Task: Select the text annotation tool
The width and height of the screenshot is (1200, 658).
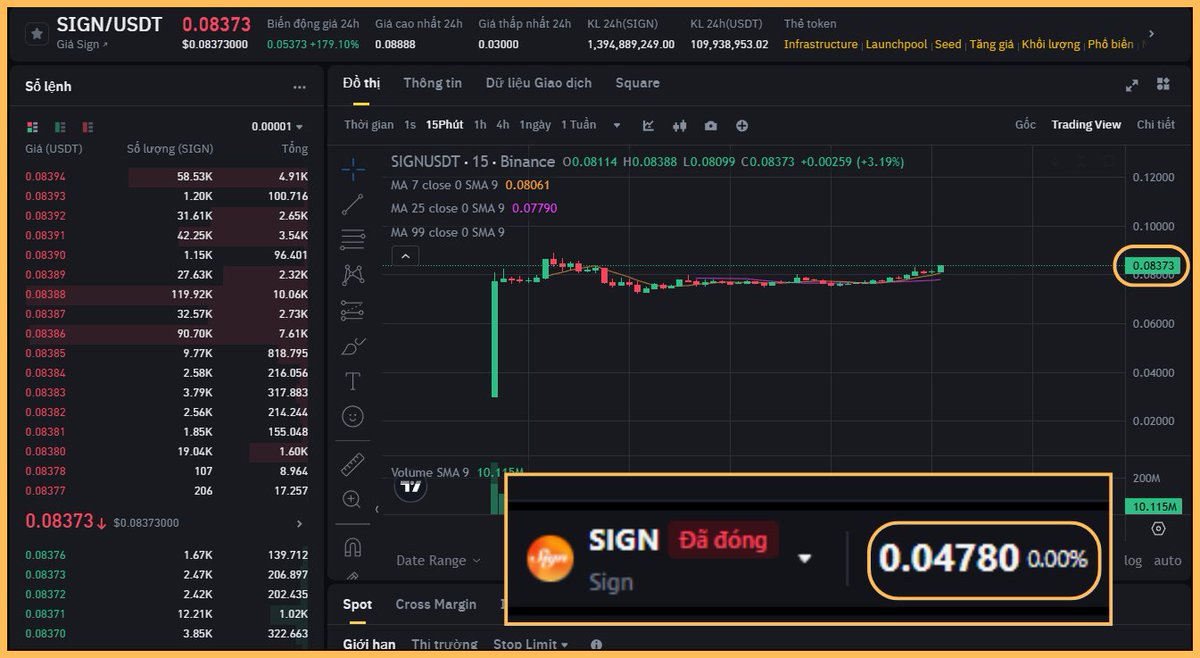Action: click(x=353, y=381)
